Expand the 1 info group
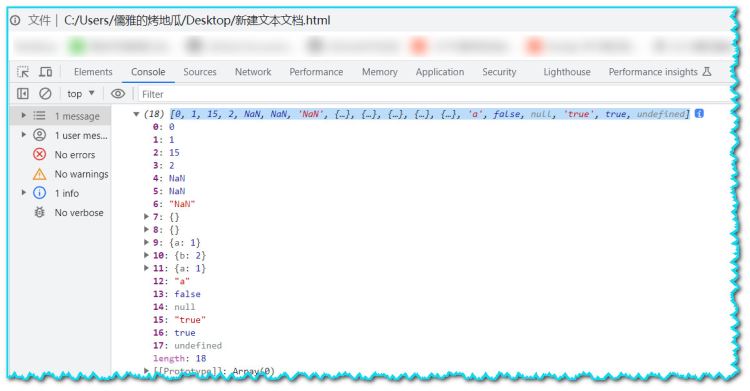Screen dimensions: 750x391 23,192
